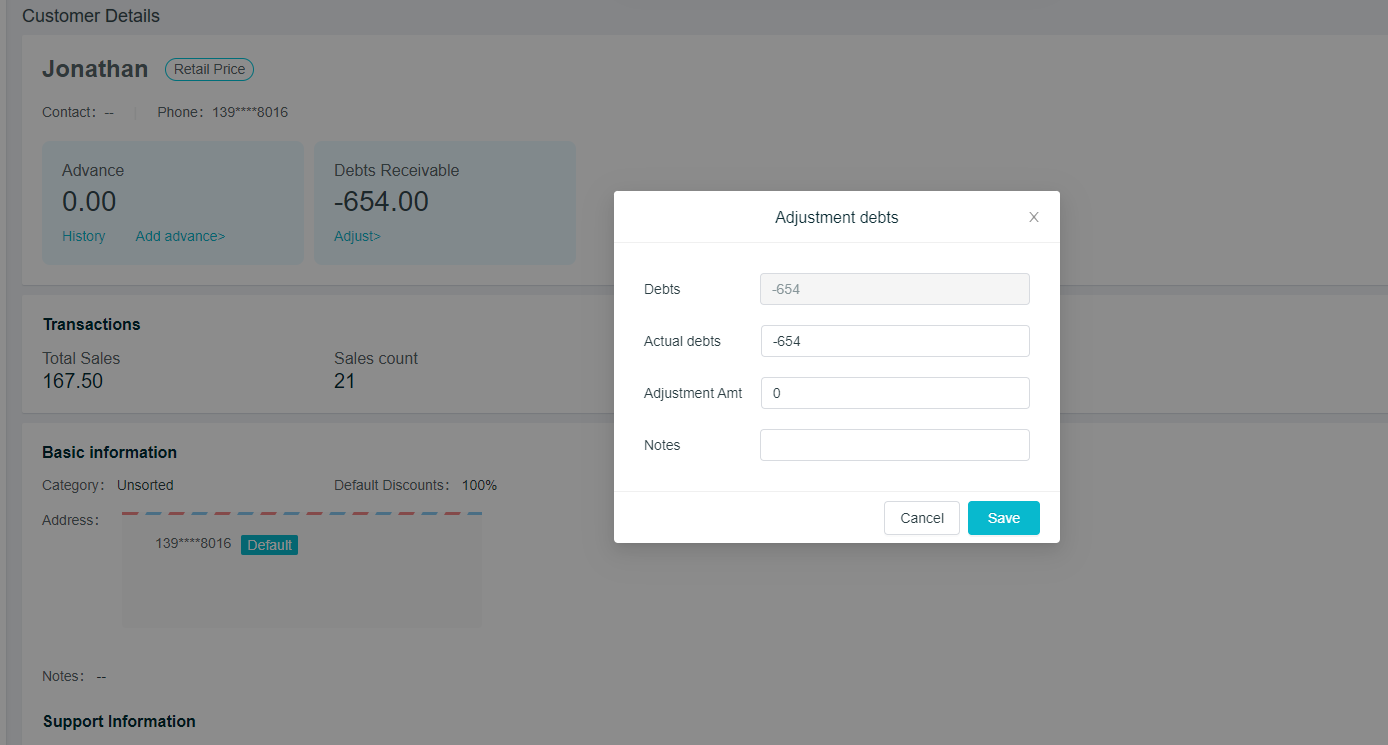Click the customer name Jonathan
The height and width of the screenshot is (745, 1388).
pos(95,69)
